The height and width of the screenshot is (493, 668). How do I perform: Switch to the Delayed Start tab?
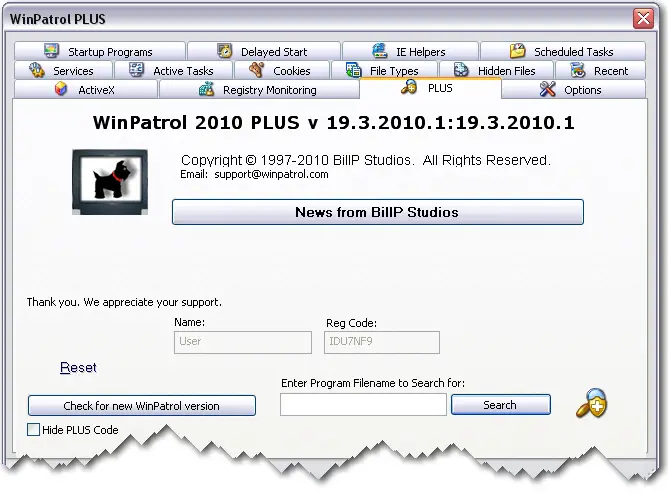pos(264,51)
